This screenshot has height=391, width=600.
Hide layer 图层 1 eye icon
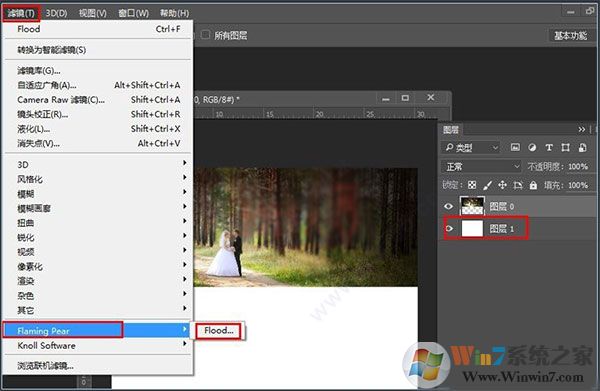pyautogui.click(x=449, y=228)
